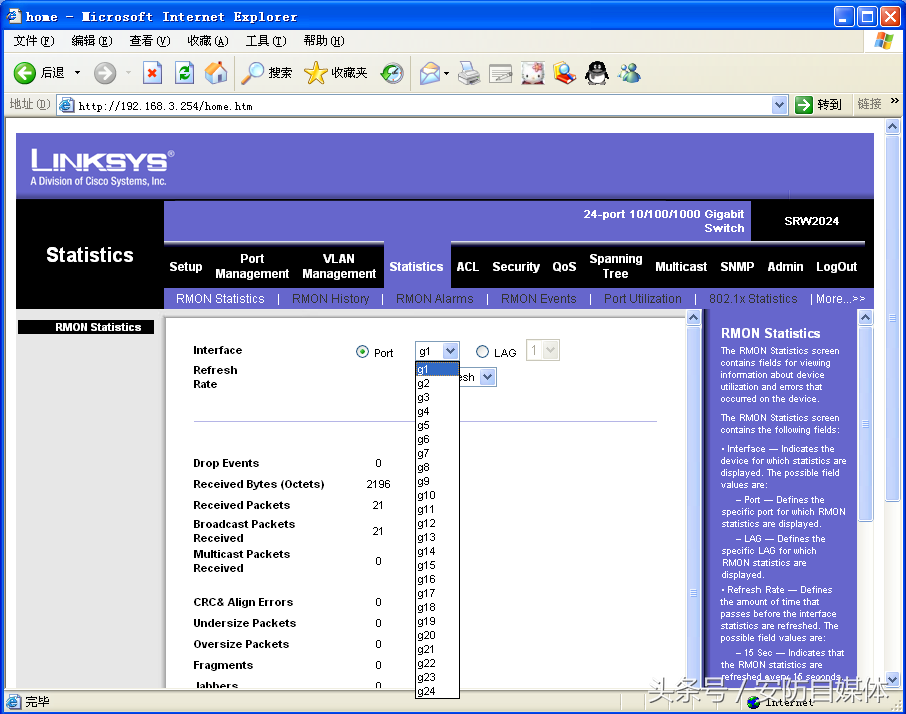Go to the Home page icon
The image size is (906, 714).
[216, 73]
